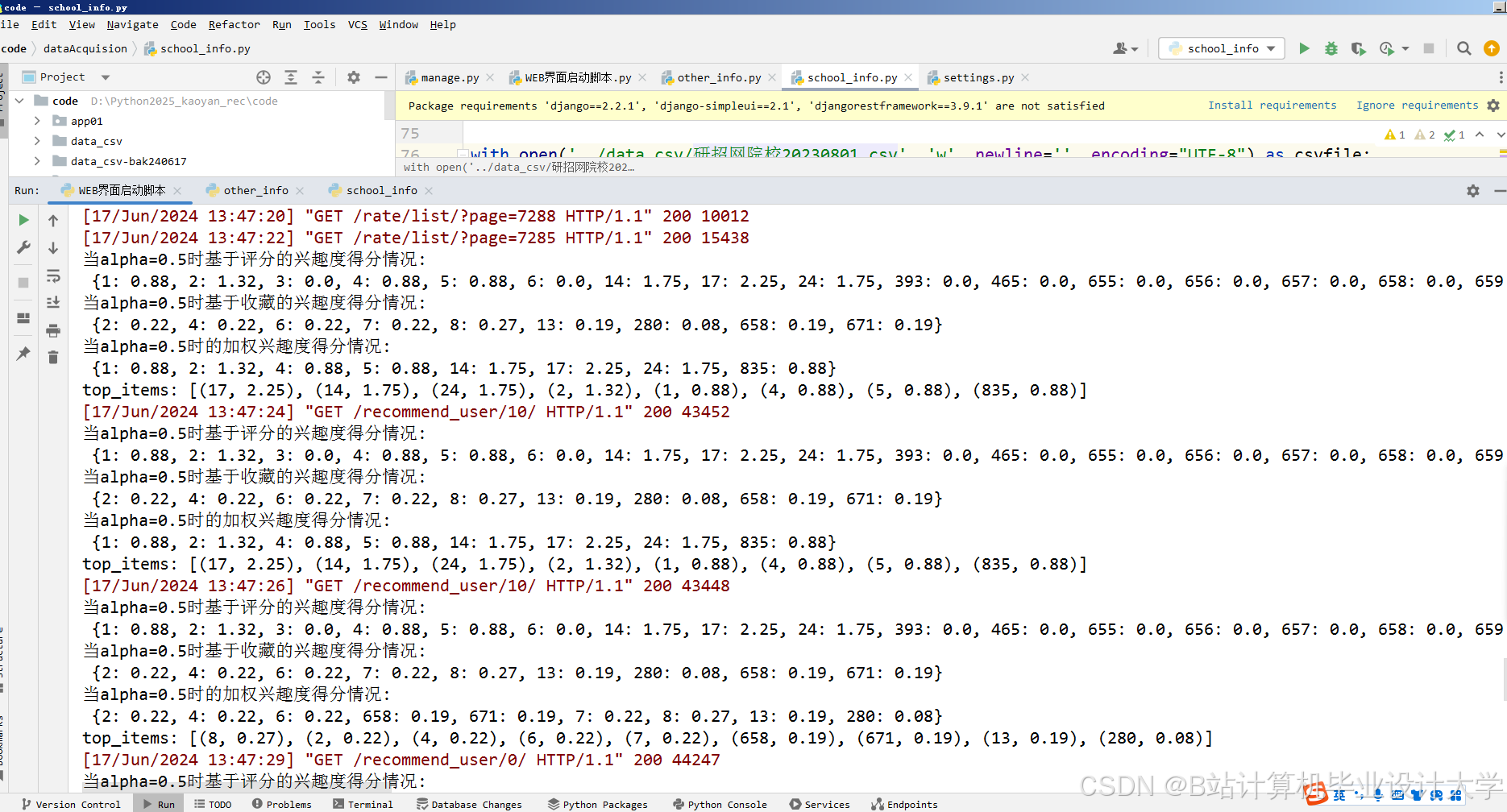The width and height of the screenshot is (1507, 812).
Task: Pin the run tab with pin icon
Action: 23,354
